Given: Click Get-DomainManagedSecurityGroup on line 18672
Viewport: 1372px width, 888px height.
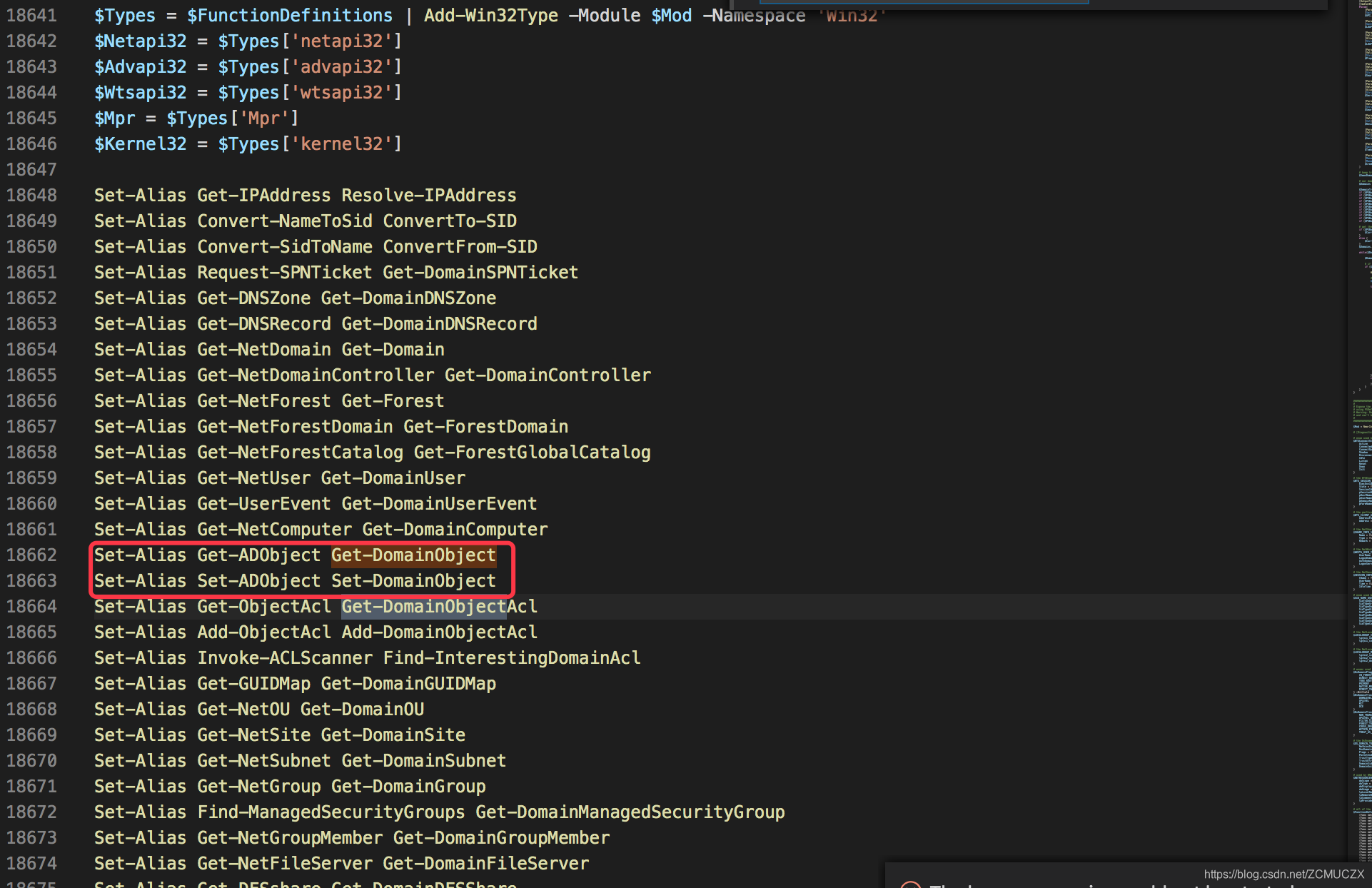Looking at the screenshot, I should click(x=630, y=812).
